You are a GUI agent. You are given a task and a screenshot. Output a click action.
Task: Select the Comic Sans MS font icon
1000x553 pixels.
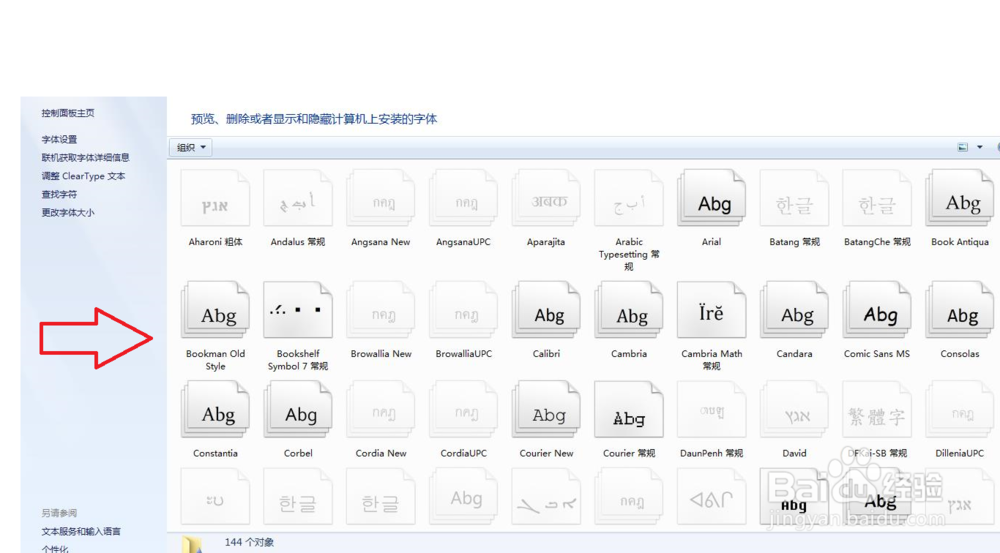click(x=877, y=310)
